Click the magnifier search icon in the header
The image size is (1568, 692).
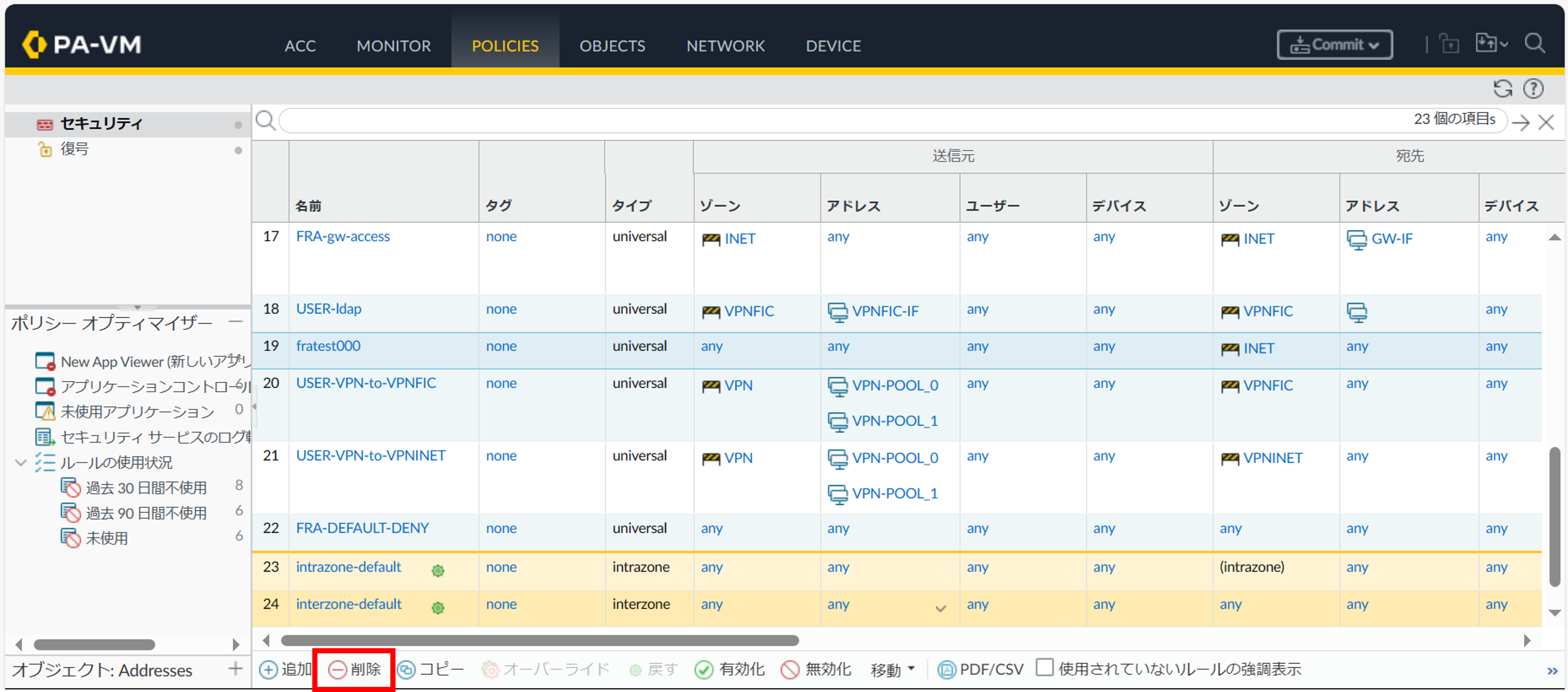coord(1534,44)
